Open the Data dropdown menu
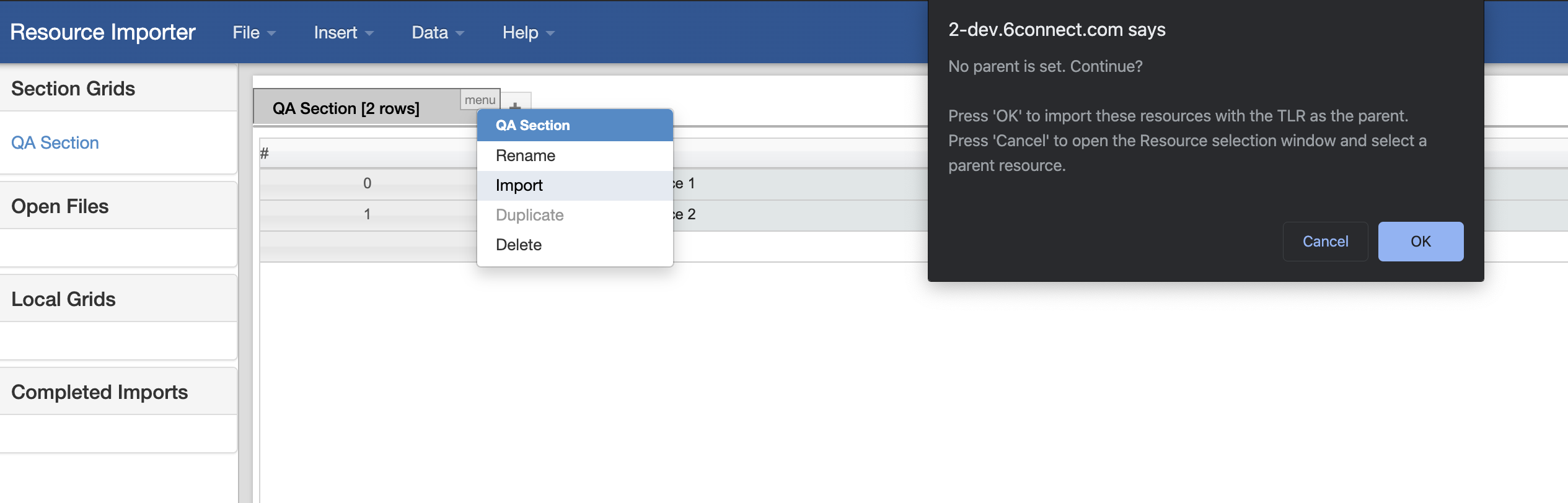The image size is (1568, 503). tap(437, 33)
